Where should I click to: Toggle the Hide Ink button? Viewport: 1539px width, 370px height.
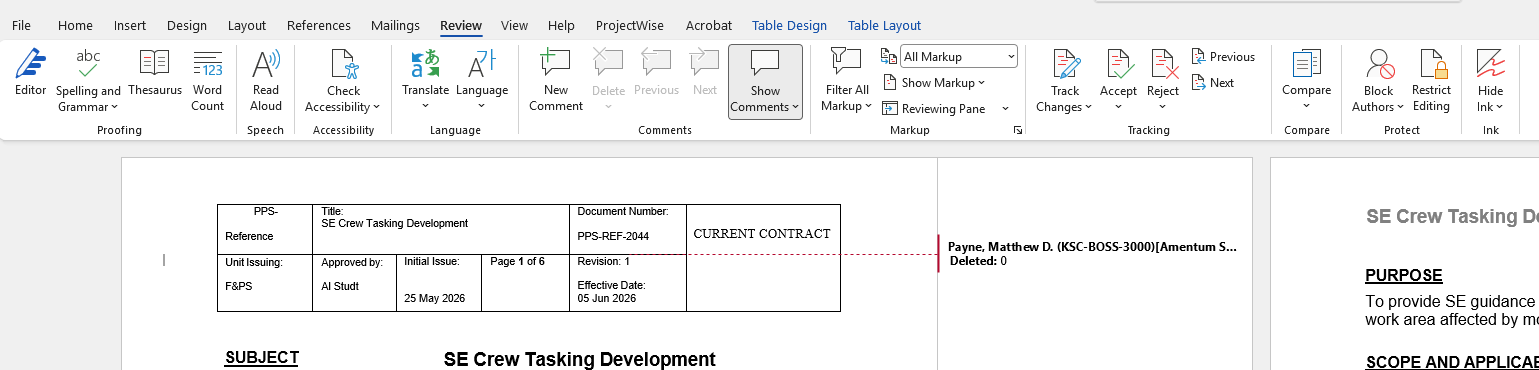1490,80
